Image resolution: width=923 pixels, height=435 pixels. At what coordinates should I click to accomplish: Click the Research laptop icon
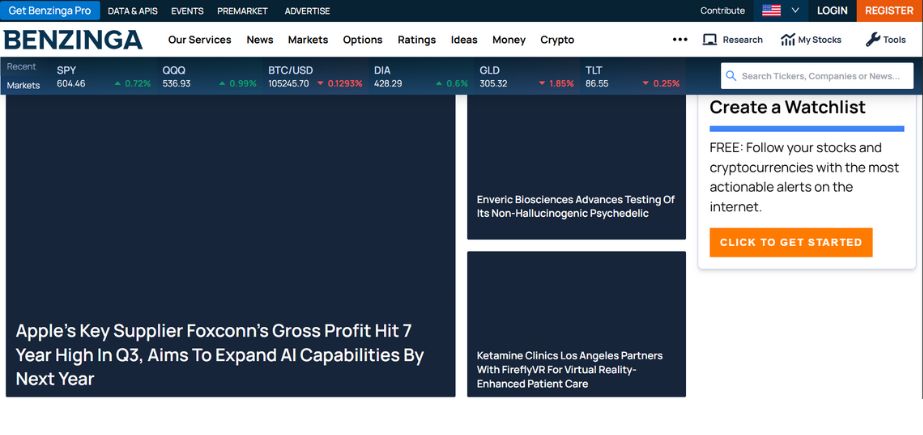coord(710,39)
